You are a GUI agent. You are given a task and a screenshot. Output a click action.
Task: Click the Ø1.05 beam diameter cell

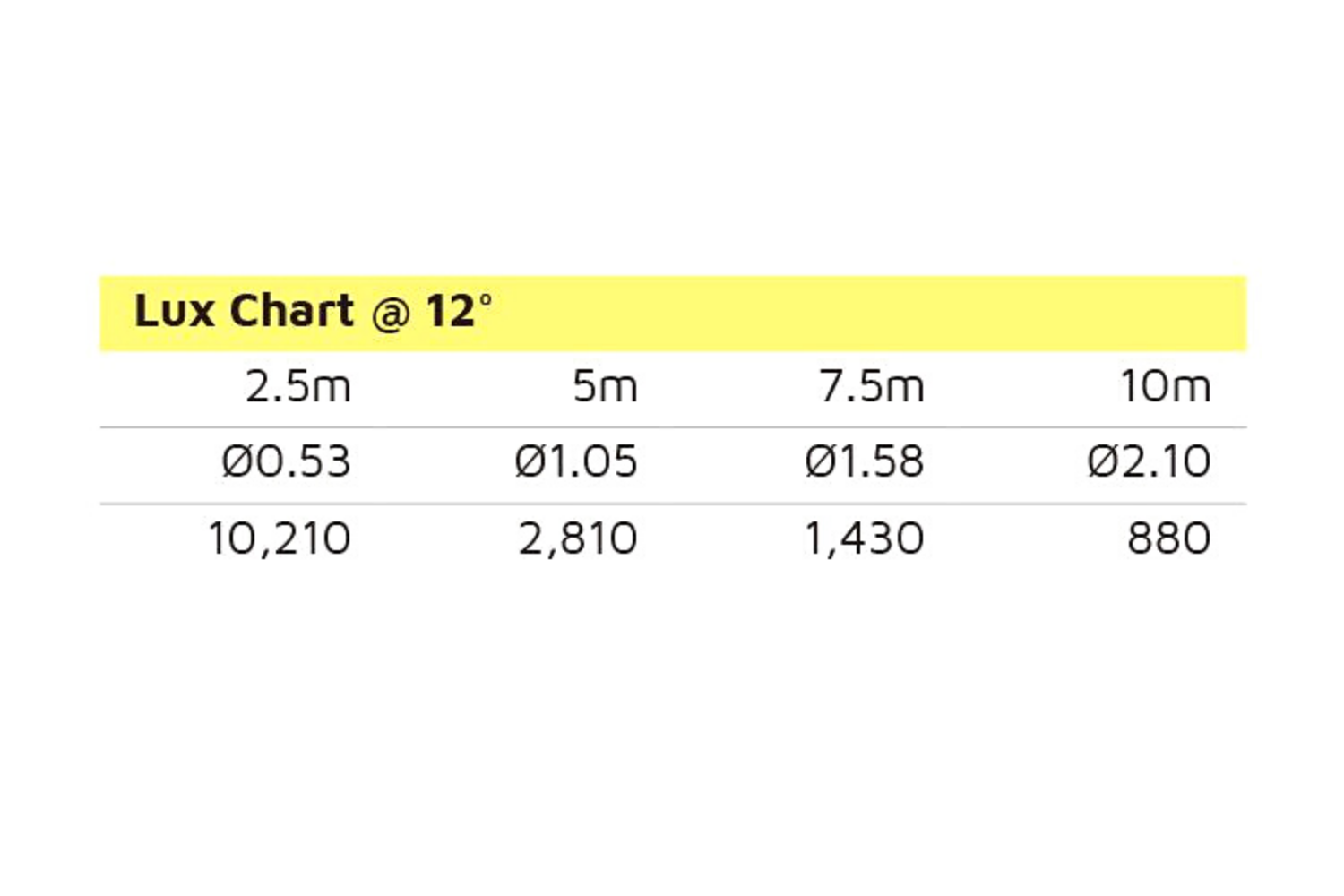(576, 462)
